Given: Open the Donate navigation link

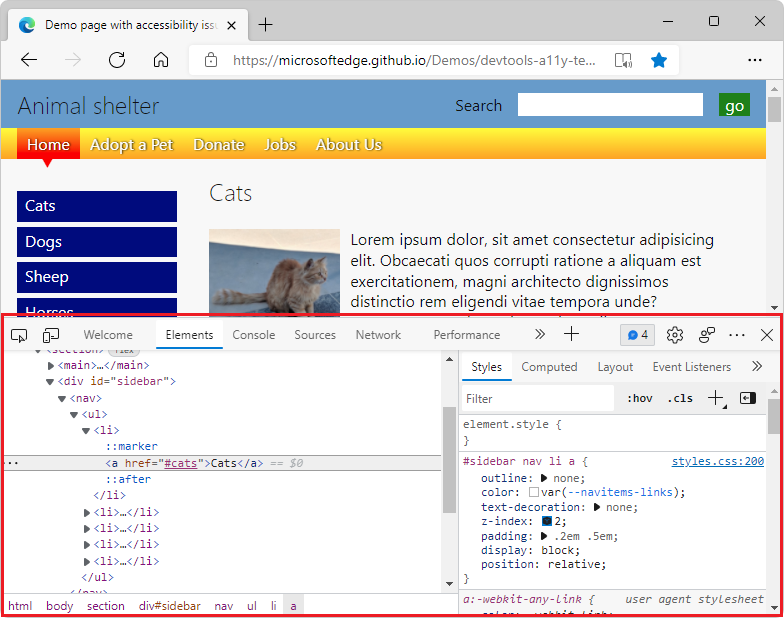Looking at the screenshot, I should click(x=219, y=144).
